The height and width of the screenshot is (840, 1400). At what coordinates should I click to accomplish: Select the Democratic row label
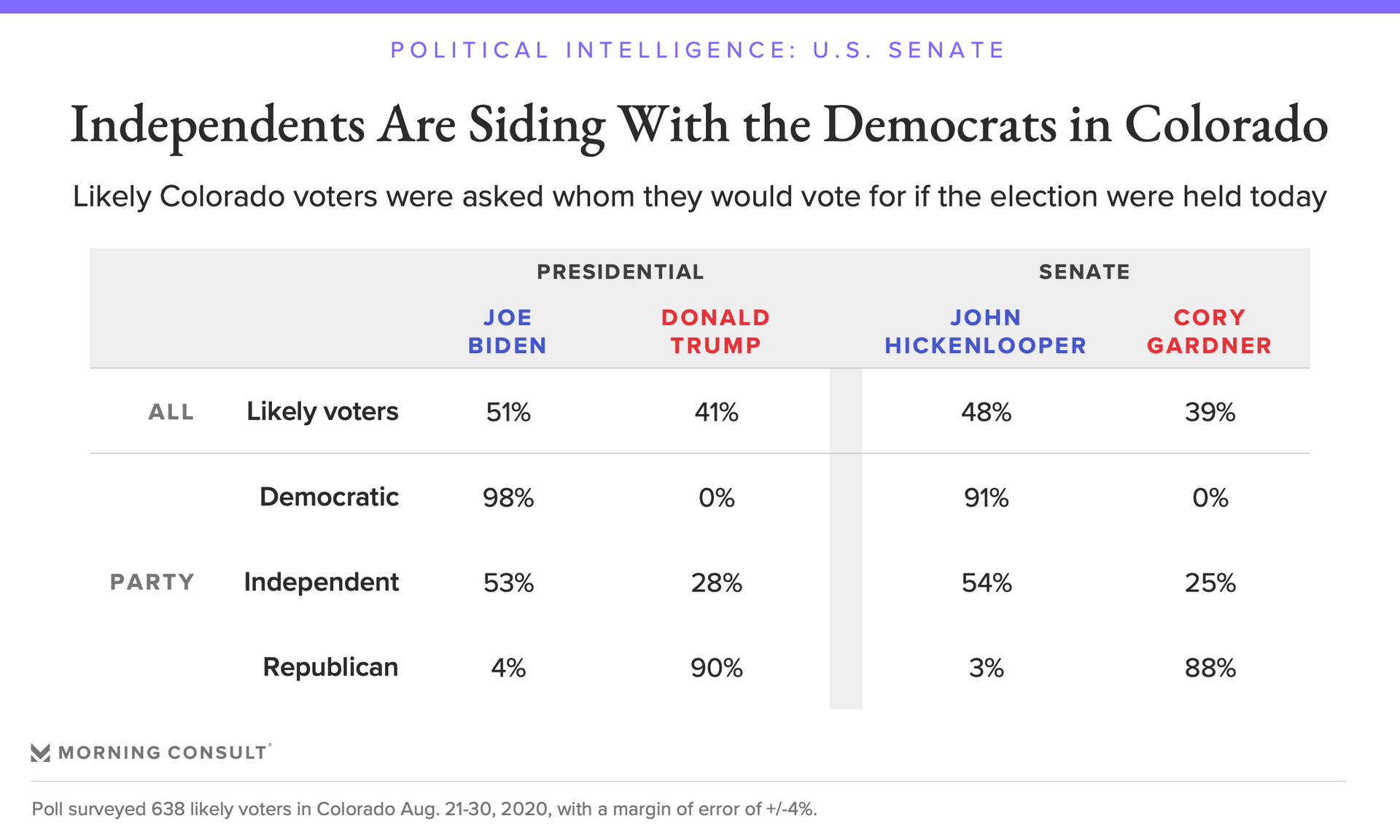[x=329, y=497]
